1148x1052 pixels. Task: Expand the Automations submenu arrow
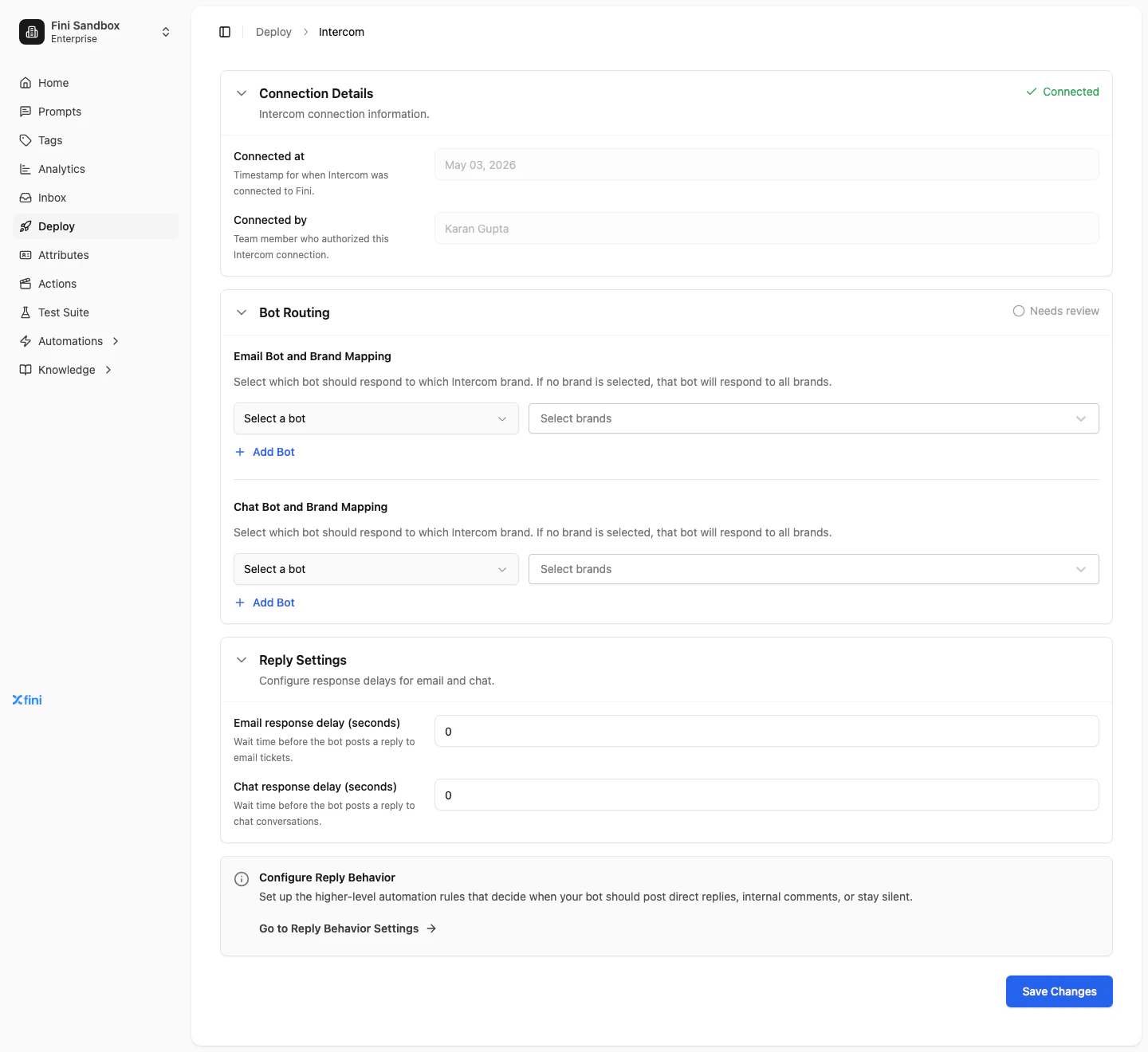click(116, 341)
